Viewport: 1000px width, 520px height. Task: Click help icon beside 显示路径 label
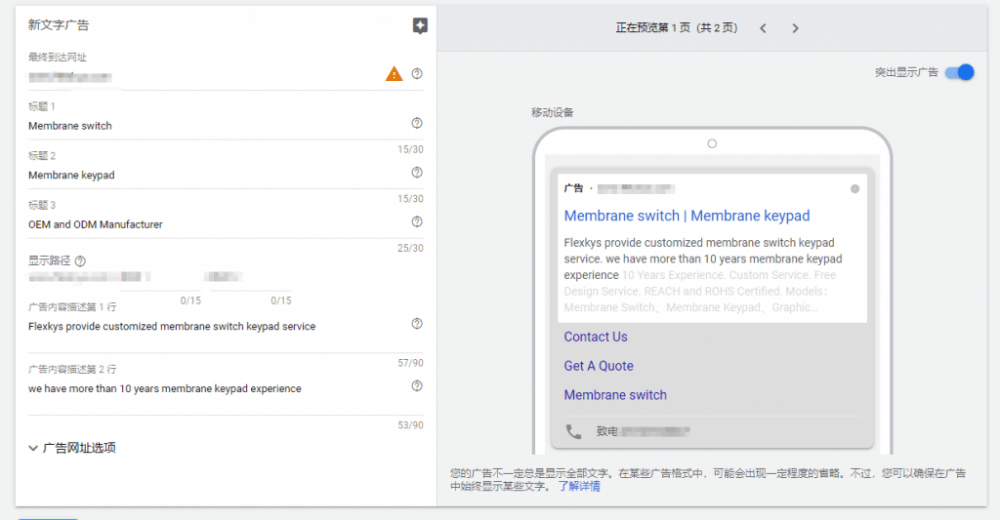(x=80, y=261)
